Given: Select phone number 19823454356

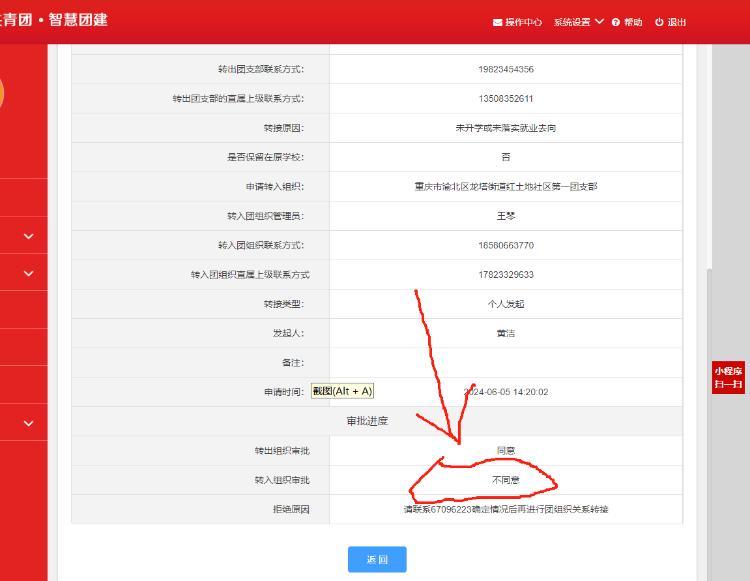Looking at the screenshot, I should [506, 69].
